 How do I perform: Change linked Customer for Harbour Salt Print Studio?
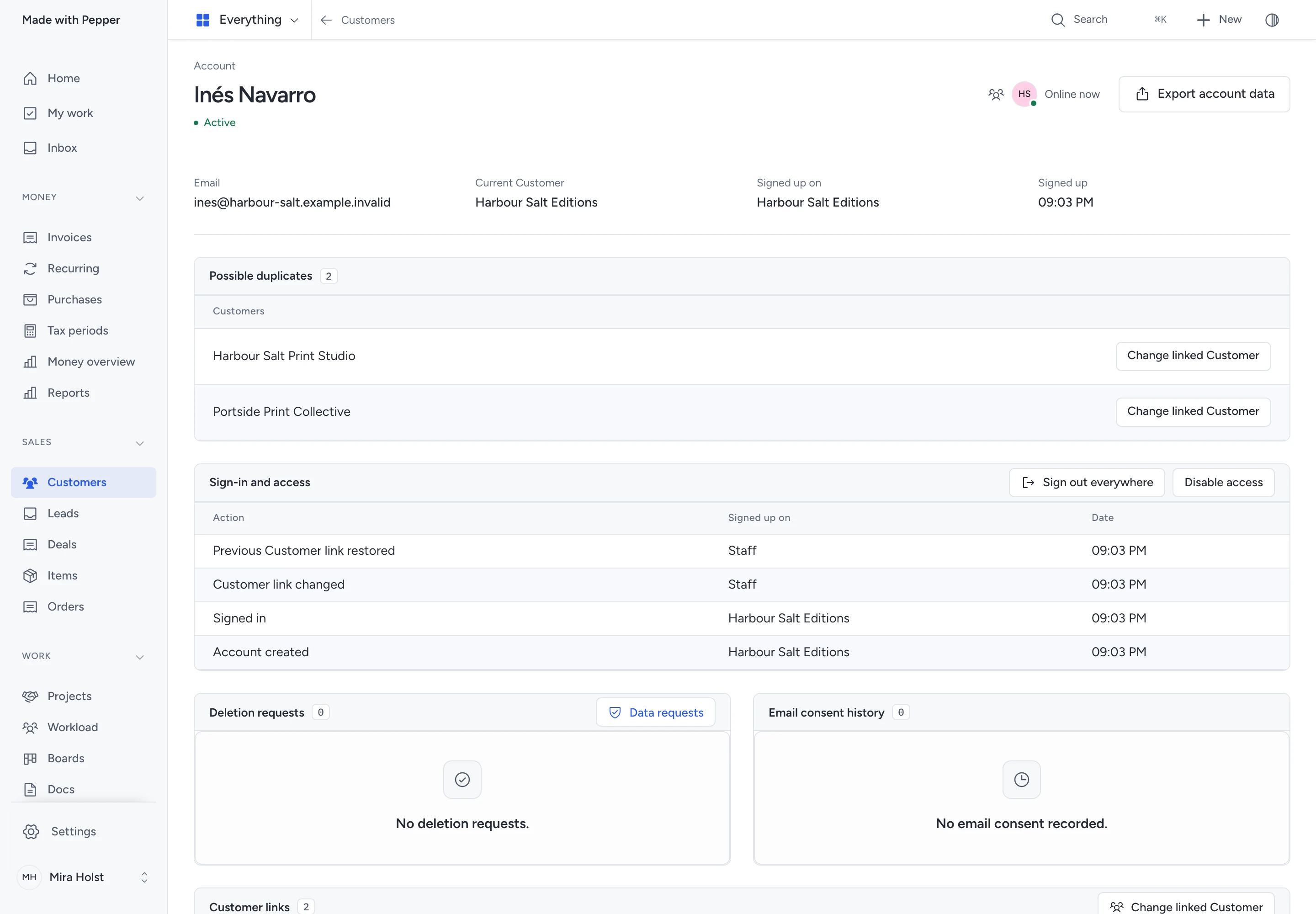coord(1193,356)
